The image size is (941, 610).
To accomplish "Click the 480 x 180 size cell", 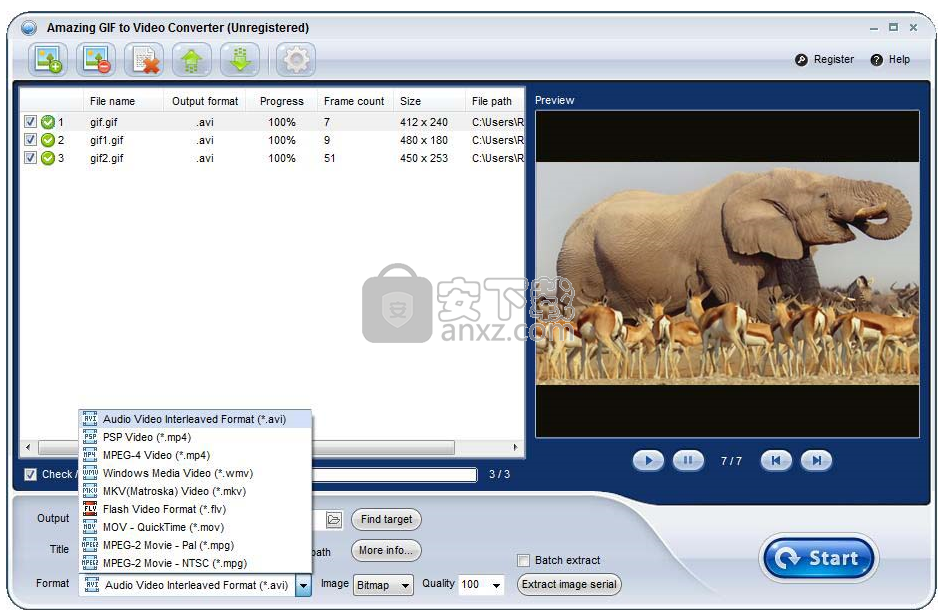I will 424,140.
